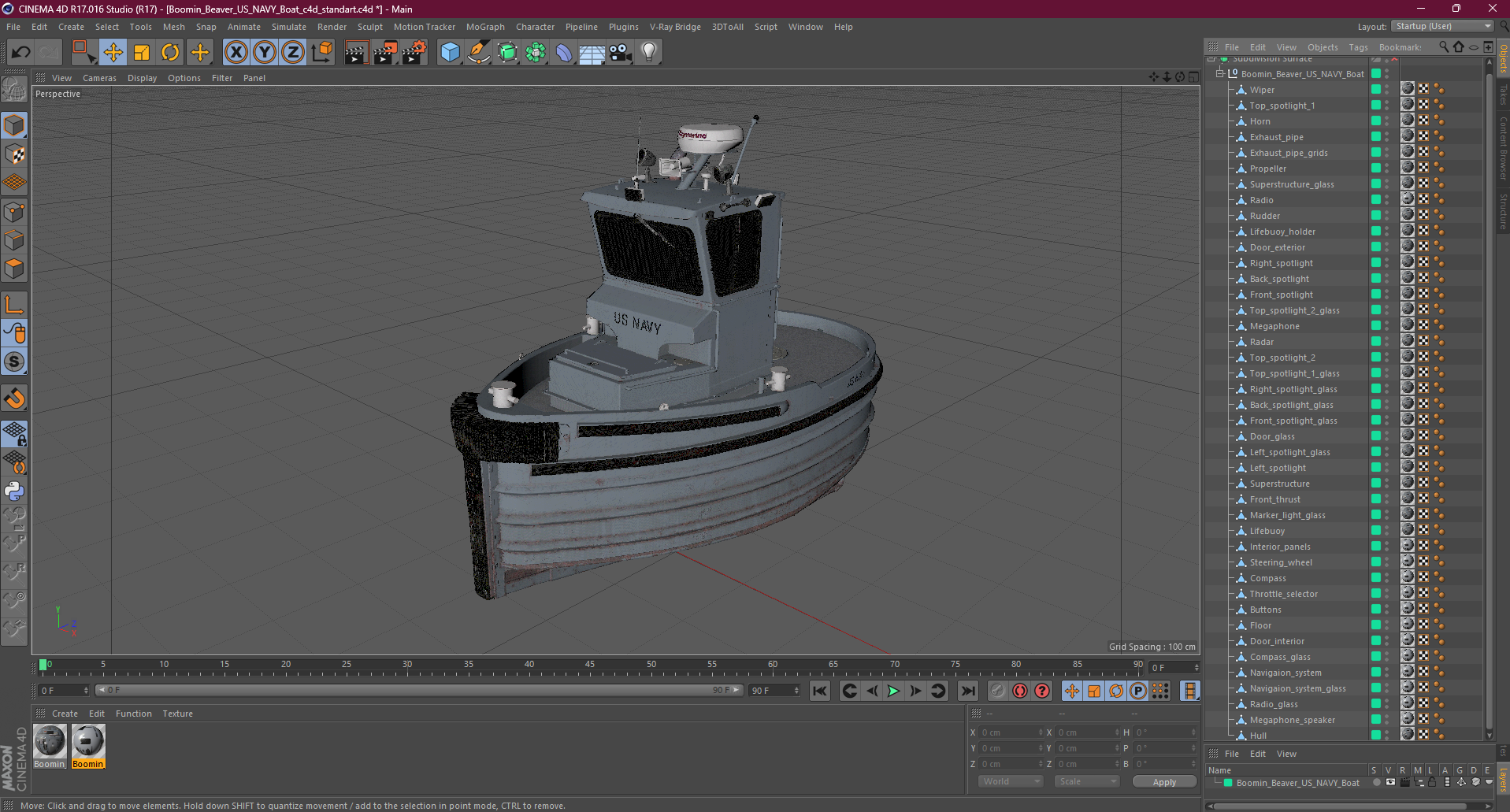Click the coordinate system icon
This screenshot has width=1510, height=812.
[x=322, y=53]
